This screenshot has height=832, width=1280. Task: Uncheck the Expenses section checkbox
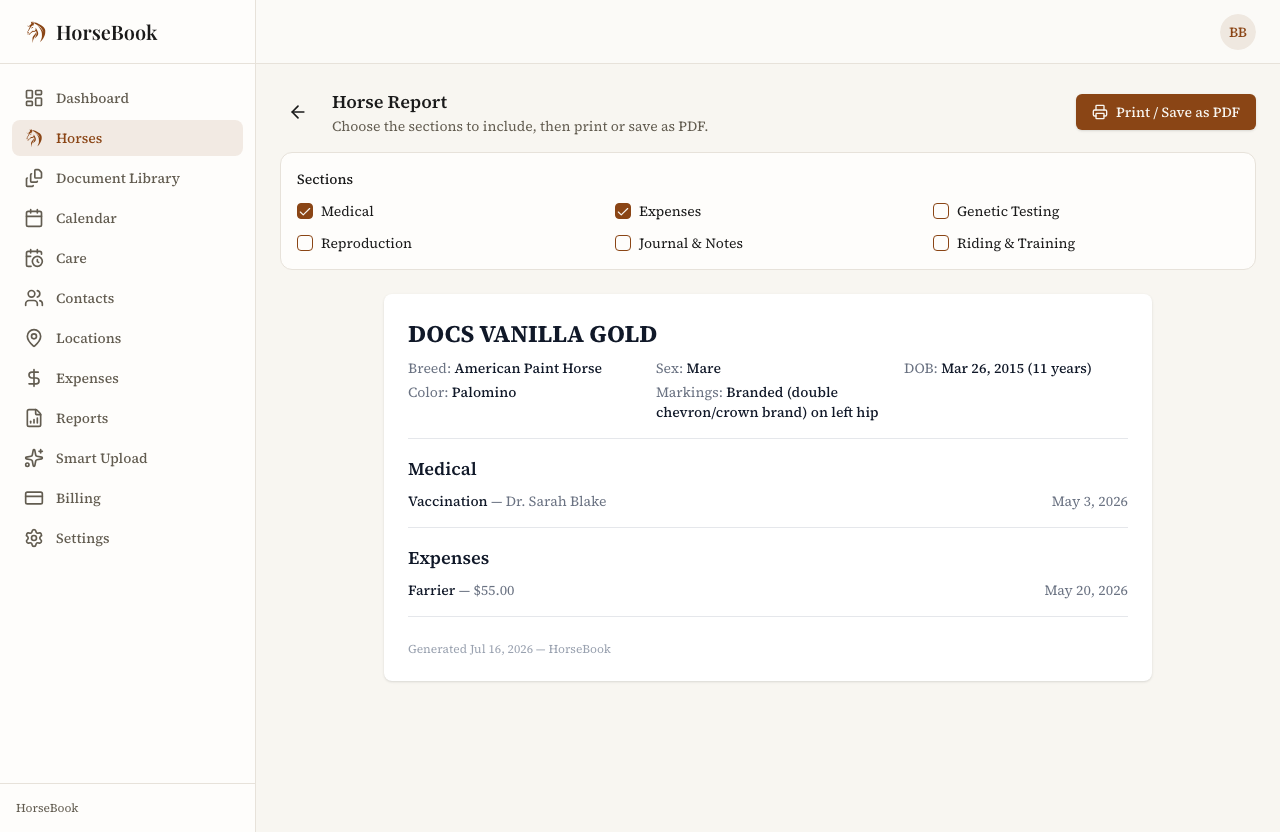coord(623,211)
